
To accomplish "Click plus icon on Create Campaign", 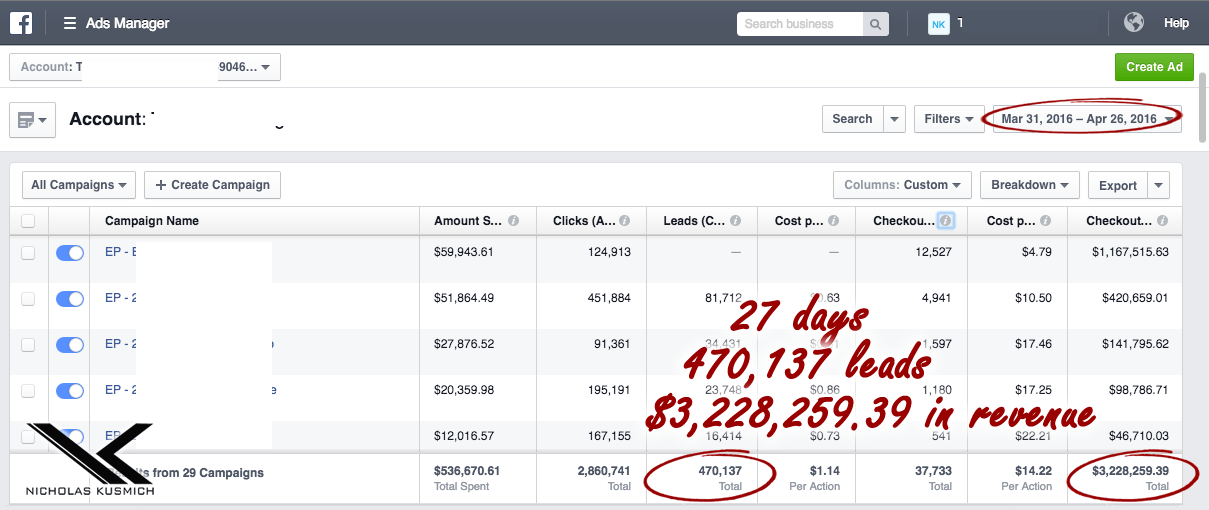I will [161, 185].
